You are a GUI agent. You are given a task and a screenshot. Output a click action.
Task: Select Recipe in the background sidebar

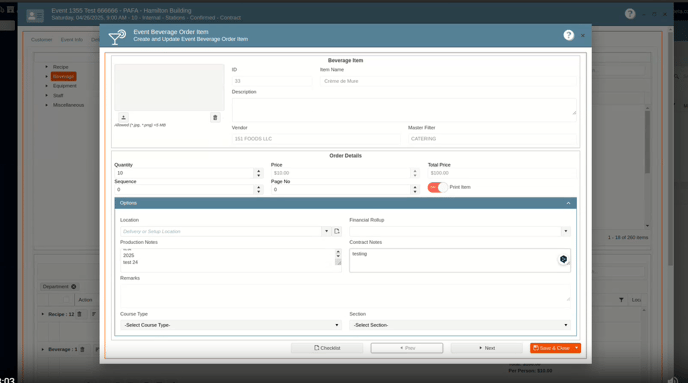[61, 67]
